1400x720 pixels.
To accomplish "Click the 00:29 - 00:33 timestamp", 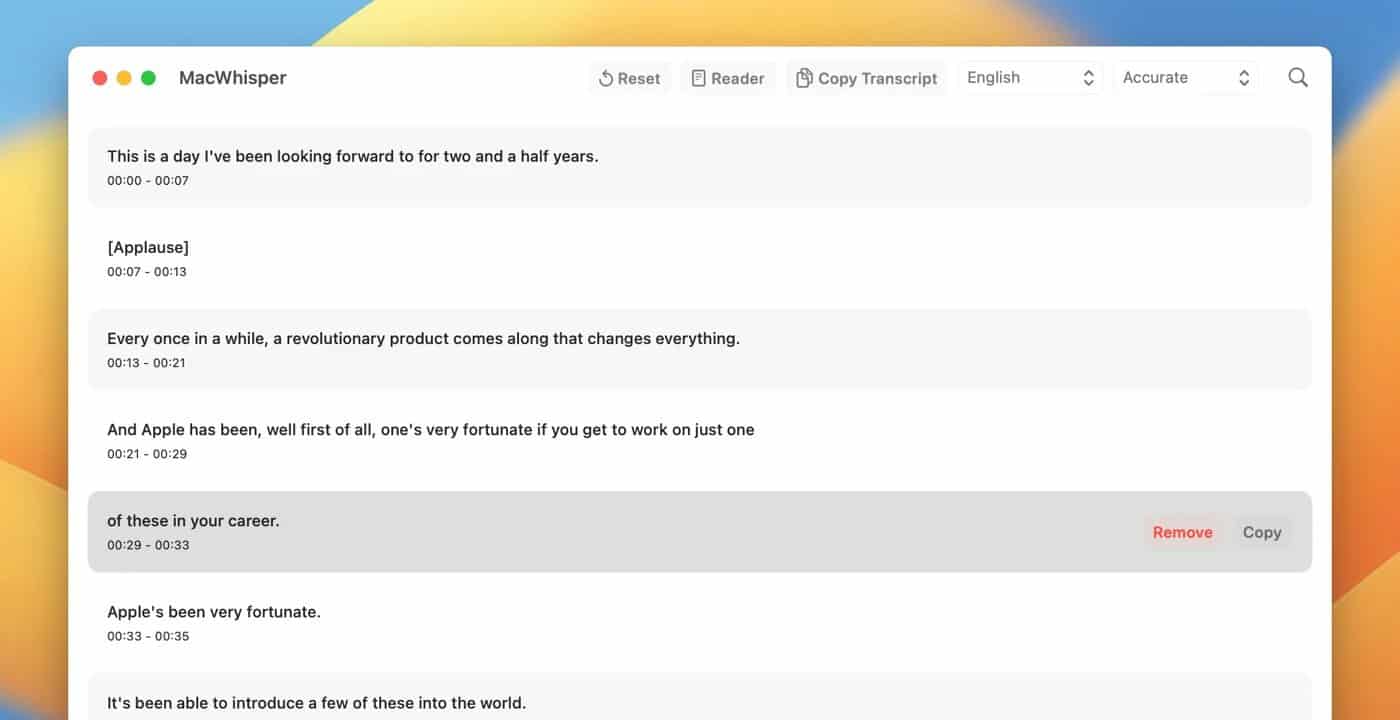I will point(148,545).
